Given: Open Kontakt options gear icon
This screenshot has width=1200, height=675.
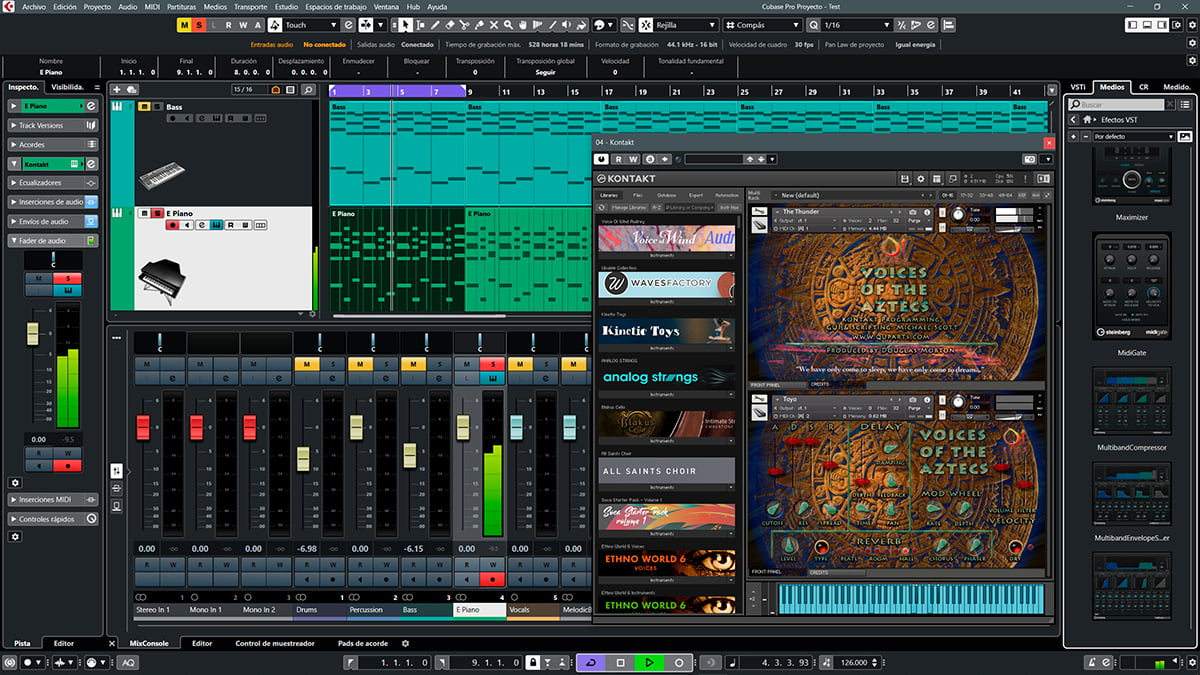Looking at the screenshot, I should coord(921,179).
